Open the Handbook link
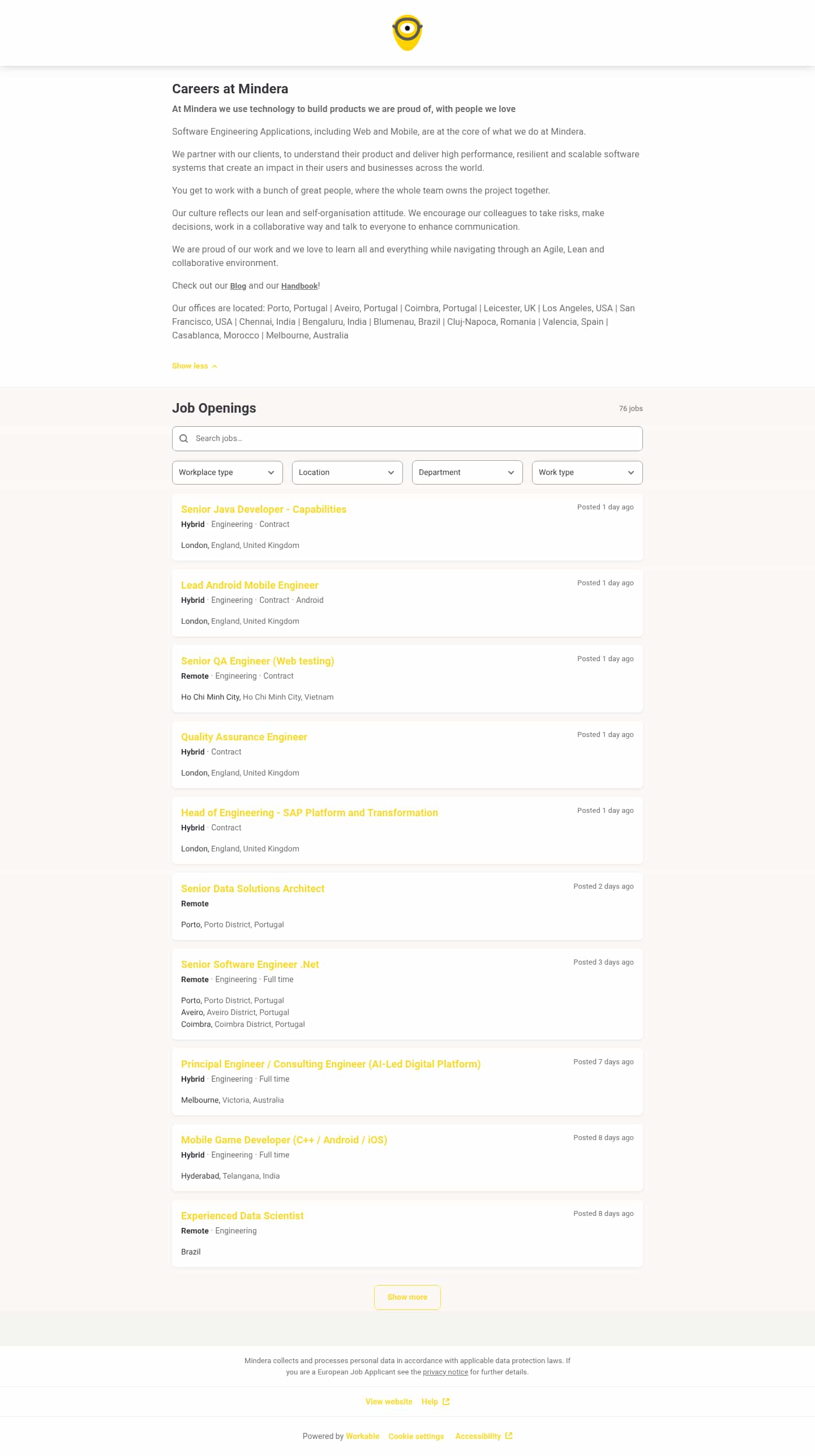Viewport: 815px width, 1456px height. (299, 286)
